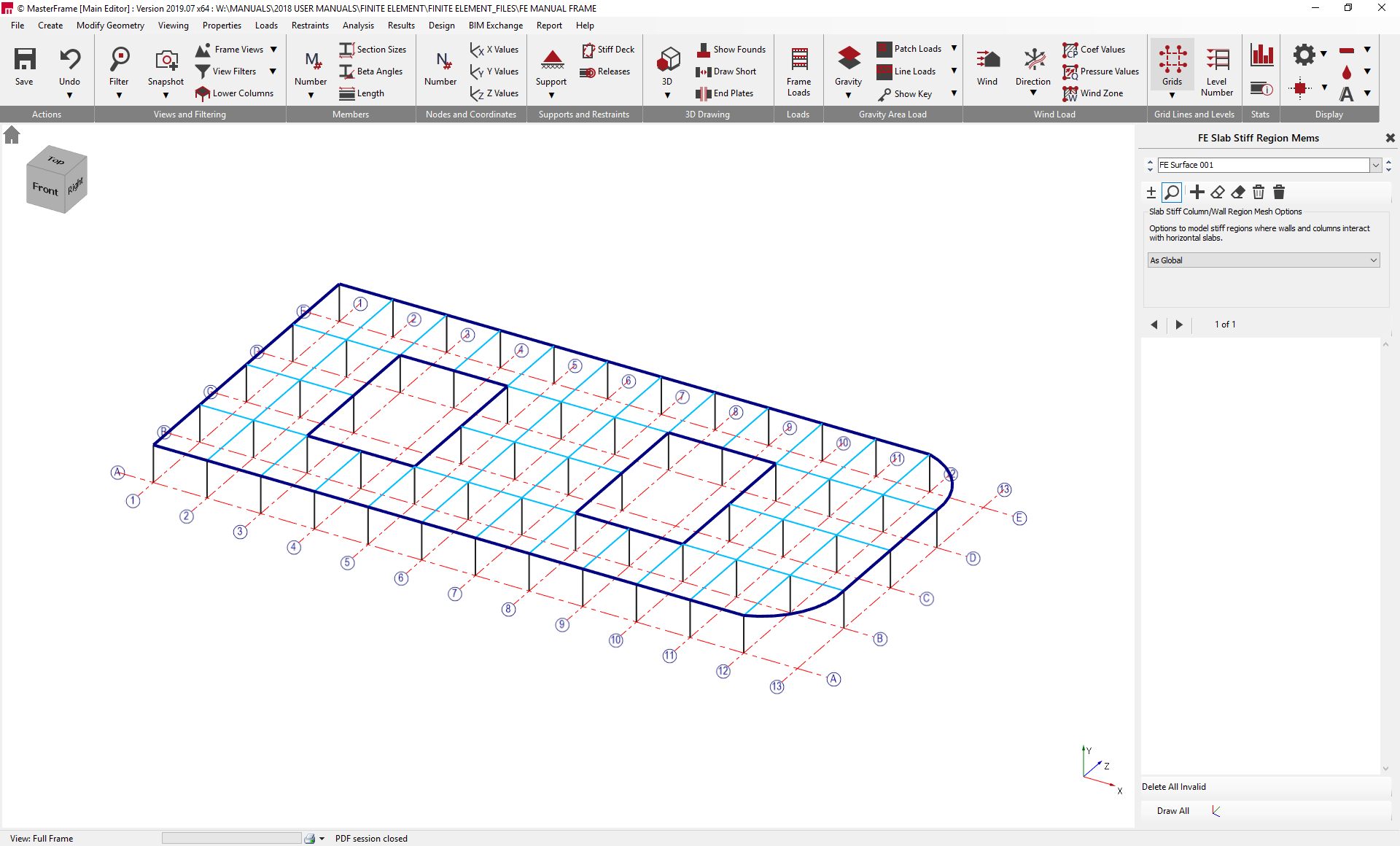This screenshot has width=1400, height=846.
Task: Open the As Global mesh options dropdown
Action: pos(1373,260)
